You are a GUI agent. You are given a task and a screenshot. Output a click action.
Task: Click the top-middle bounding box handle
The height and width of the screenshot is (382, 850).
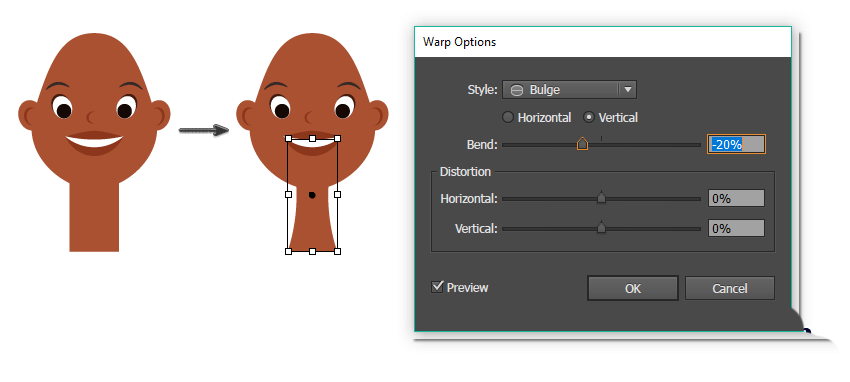(313, 139)
